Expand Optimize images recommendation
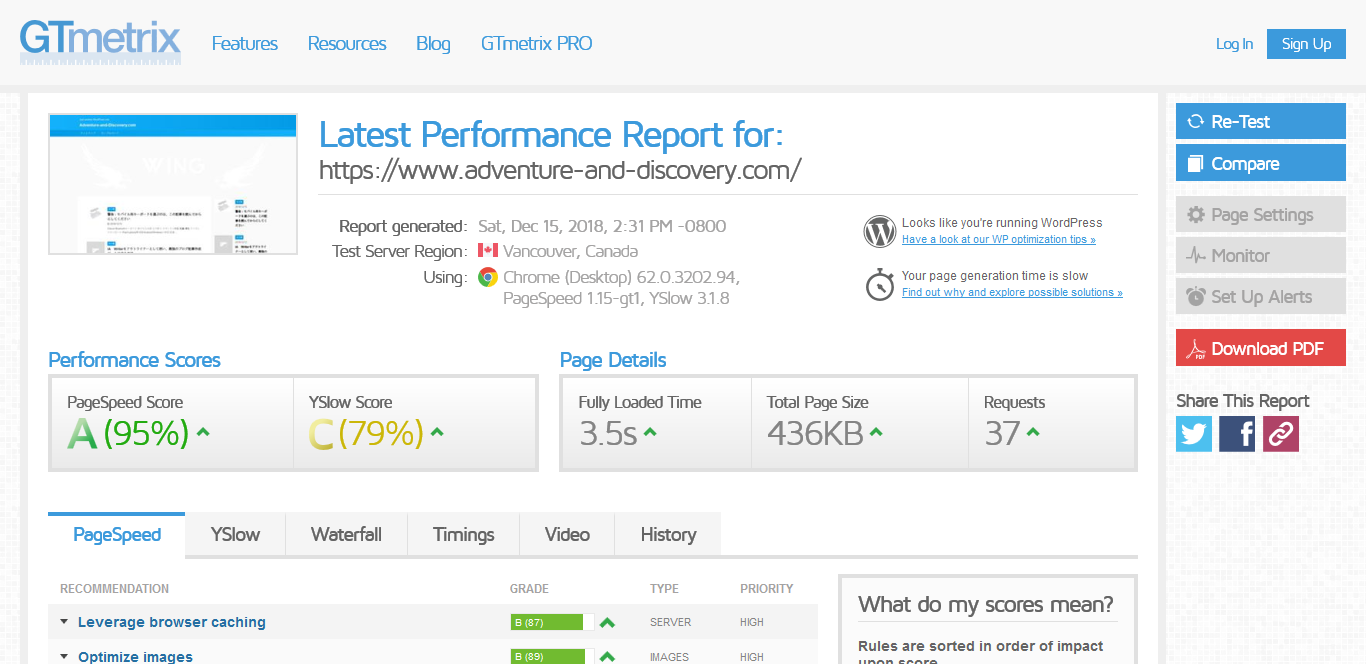This screenshot has width=1366, height=664. (64, 657)
